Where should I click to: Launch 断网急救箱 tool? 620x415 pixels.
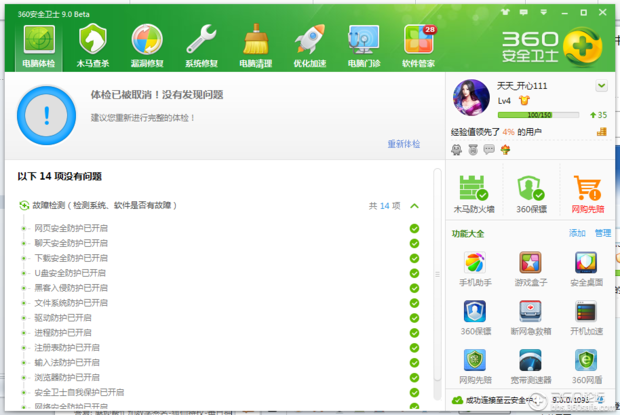[531, 318]
